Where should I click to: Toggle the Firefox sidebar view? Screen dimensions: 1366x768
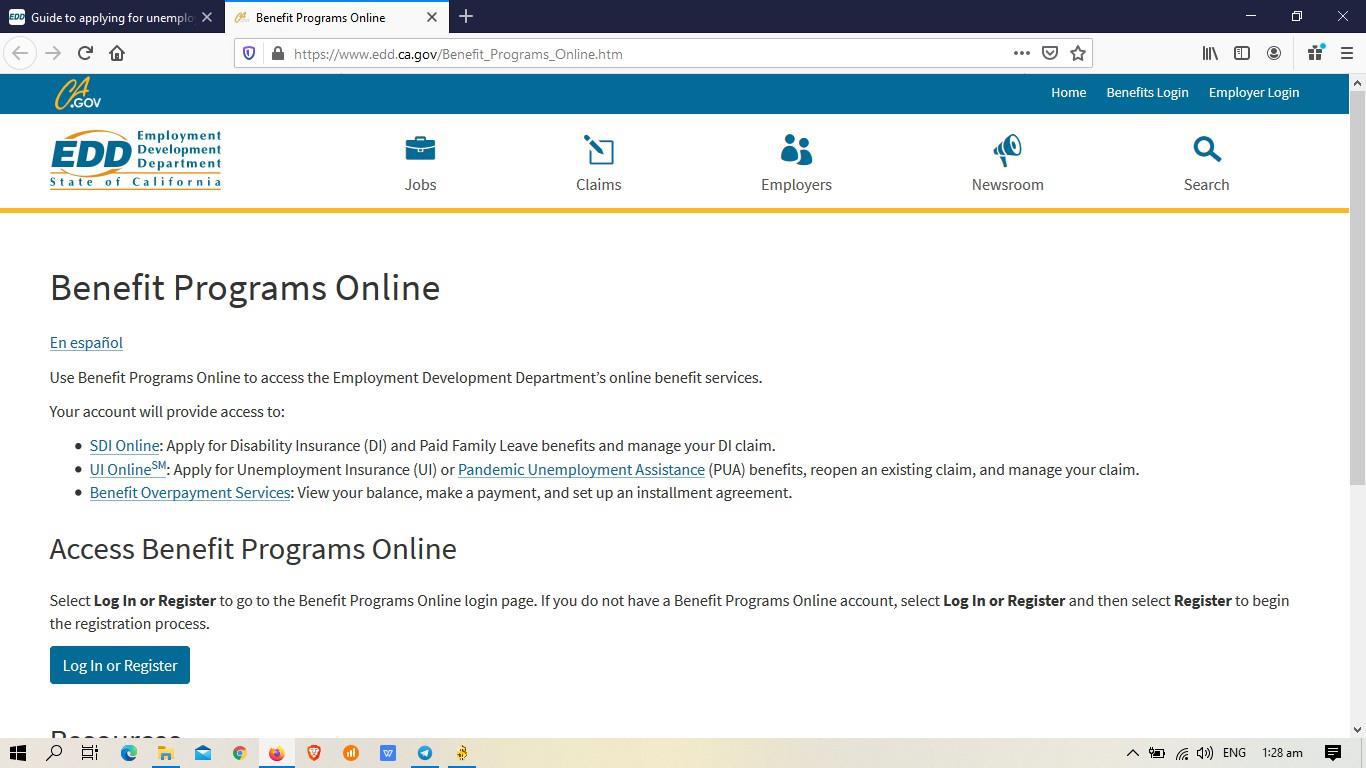coord(1242,54)
